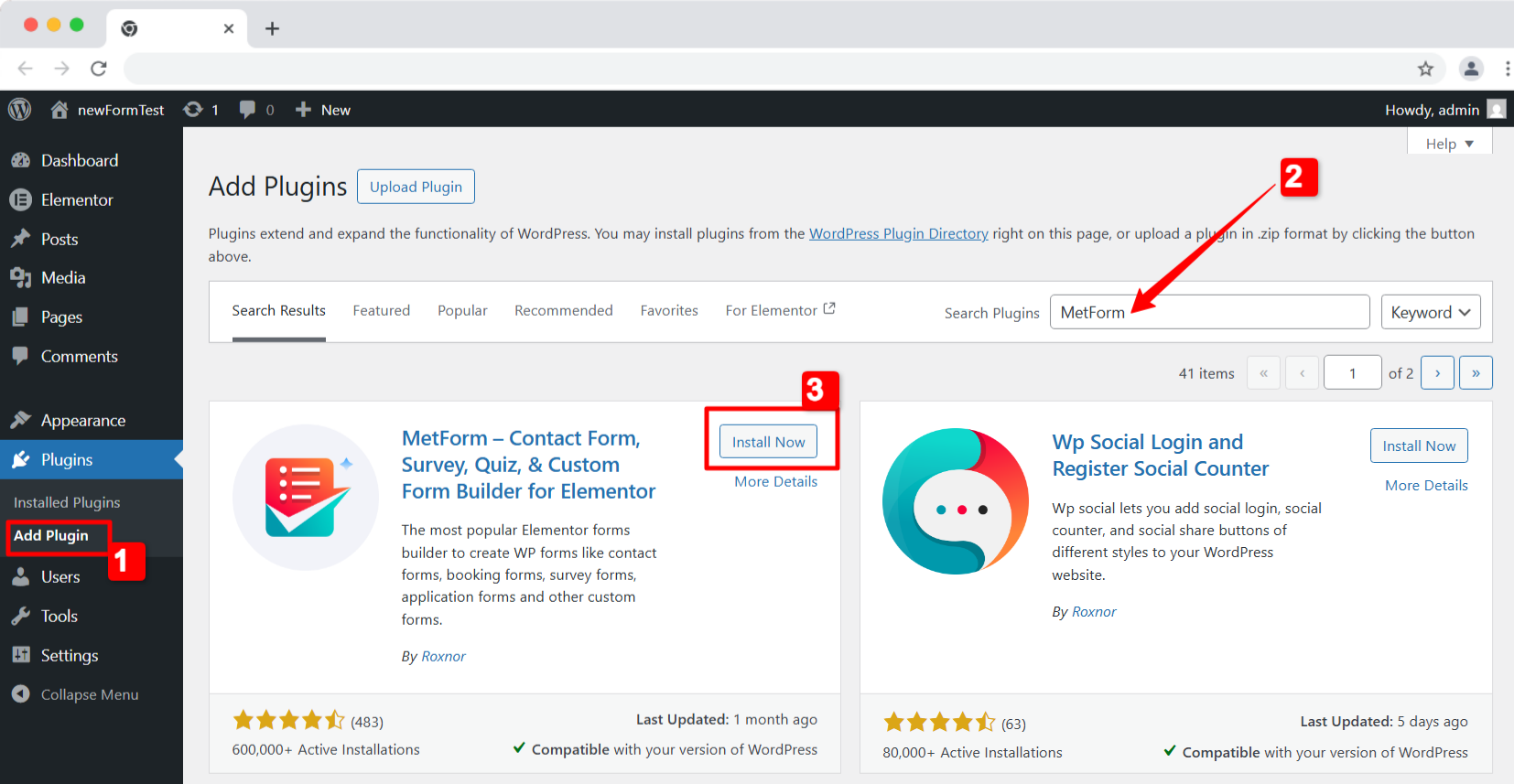
Task: Switch to the Popular tab
Action: 462,311
